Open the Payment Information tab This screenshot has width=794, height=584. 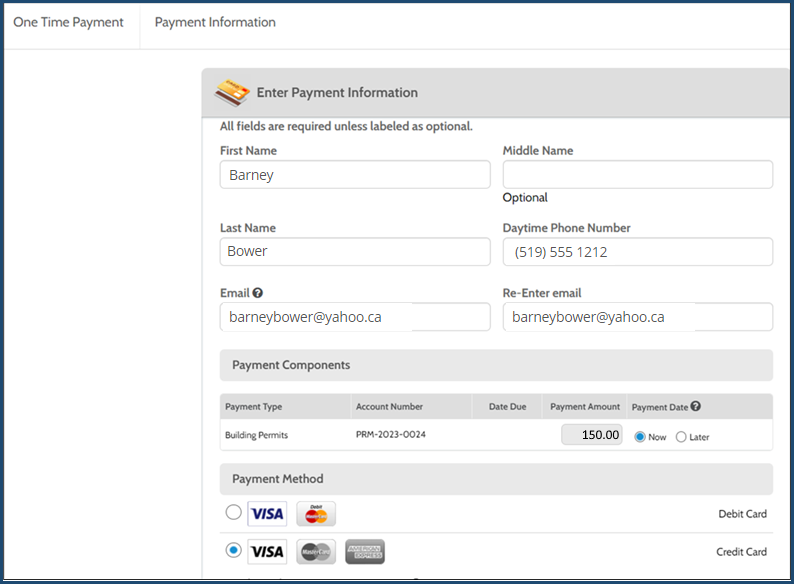tap(215, 22)
